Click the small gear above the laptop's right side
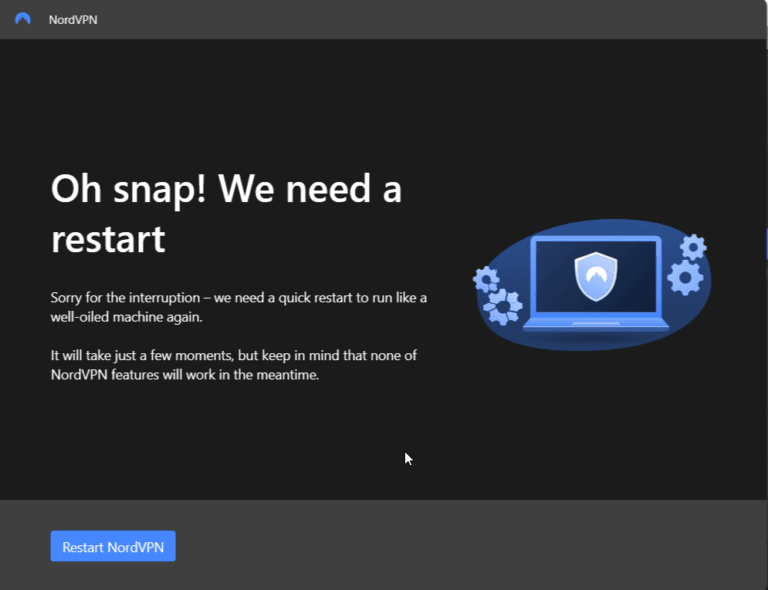 coord(693,245)
